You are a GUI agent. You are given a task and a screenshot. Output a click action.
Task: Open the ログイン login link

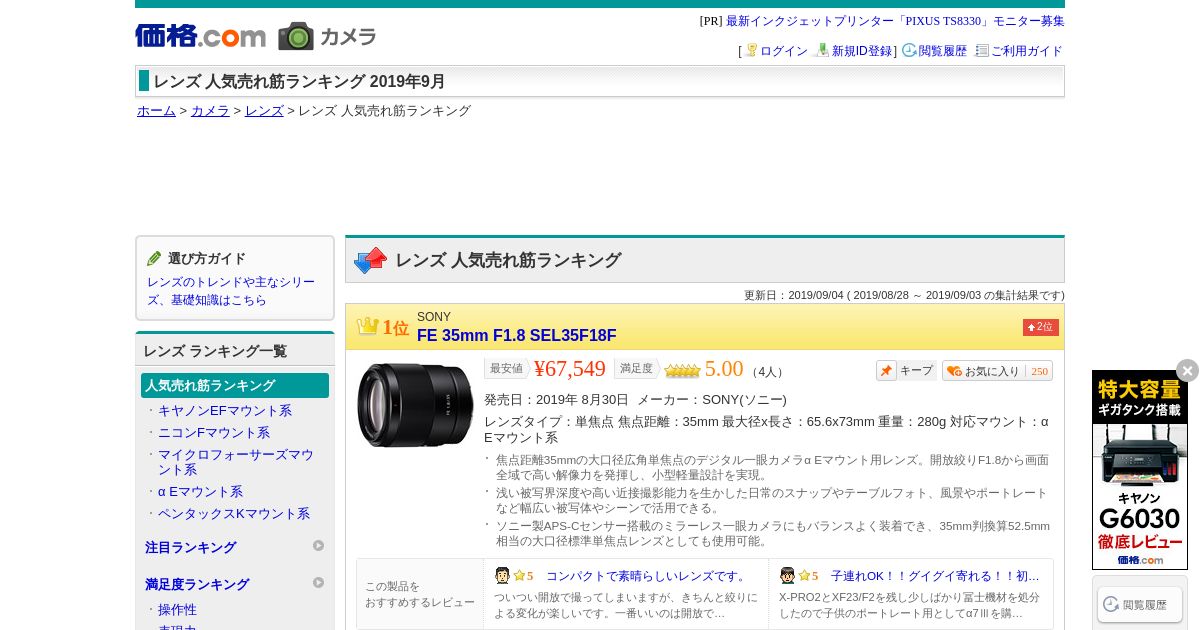coord(783,51)
